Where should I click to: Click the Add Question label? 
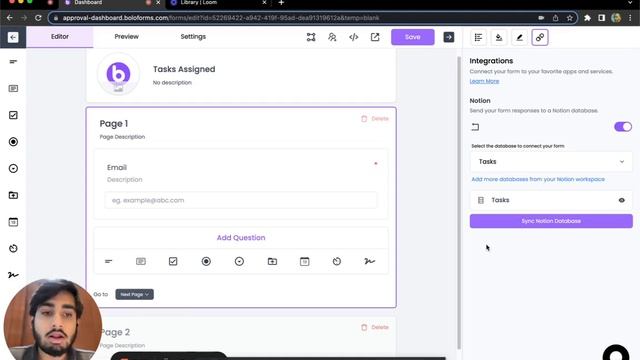[241, 238]
